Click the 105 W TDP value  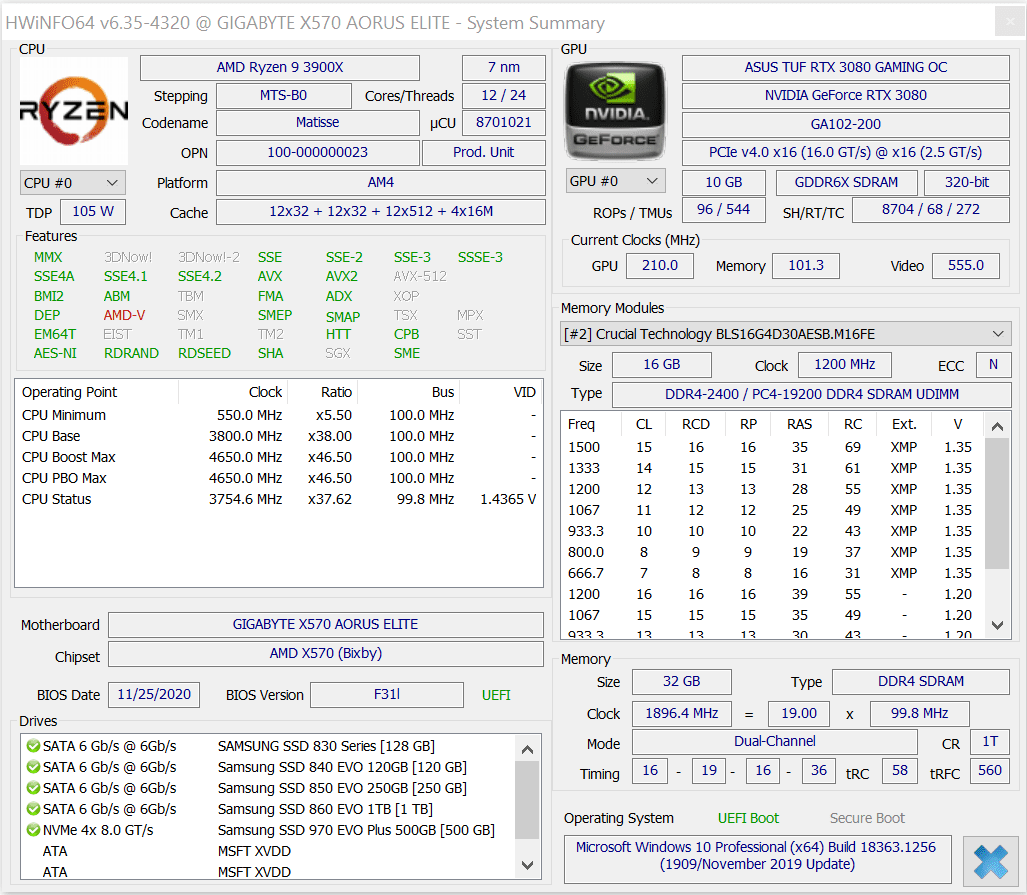(x=92, y=212)
